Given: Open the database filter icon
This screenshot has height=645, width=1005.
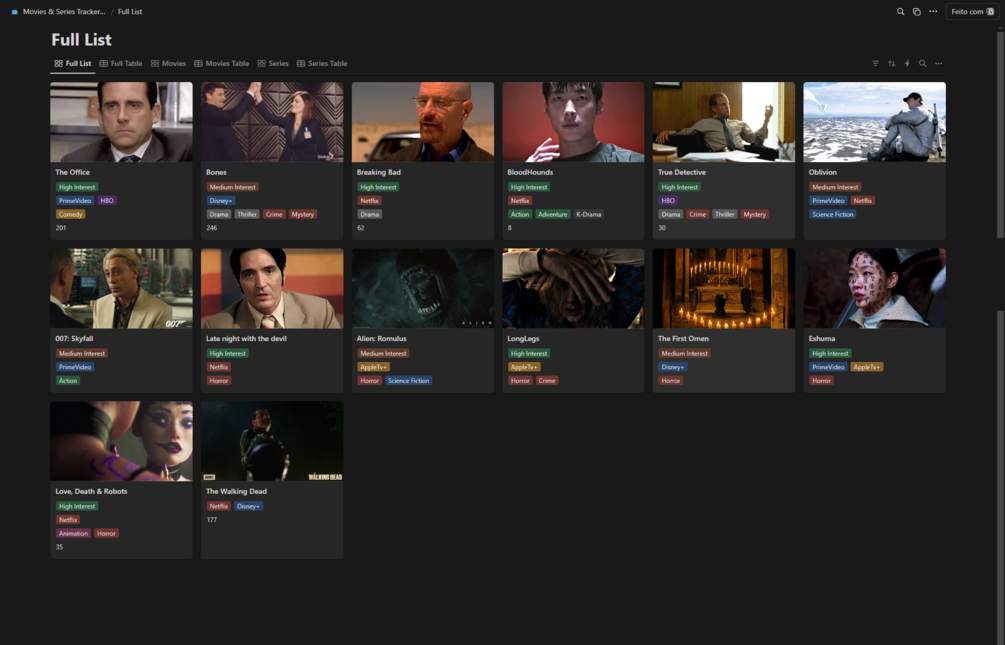Looking at the screenshot, I should [876, 63].
